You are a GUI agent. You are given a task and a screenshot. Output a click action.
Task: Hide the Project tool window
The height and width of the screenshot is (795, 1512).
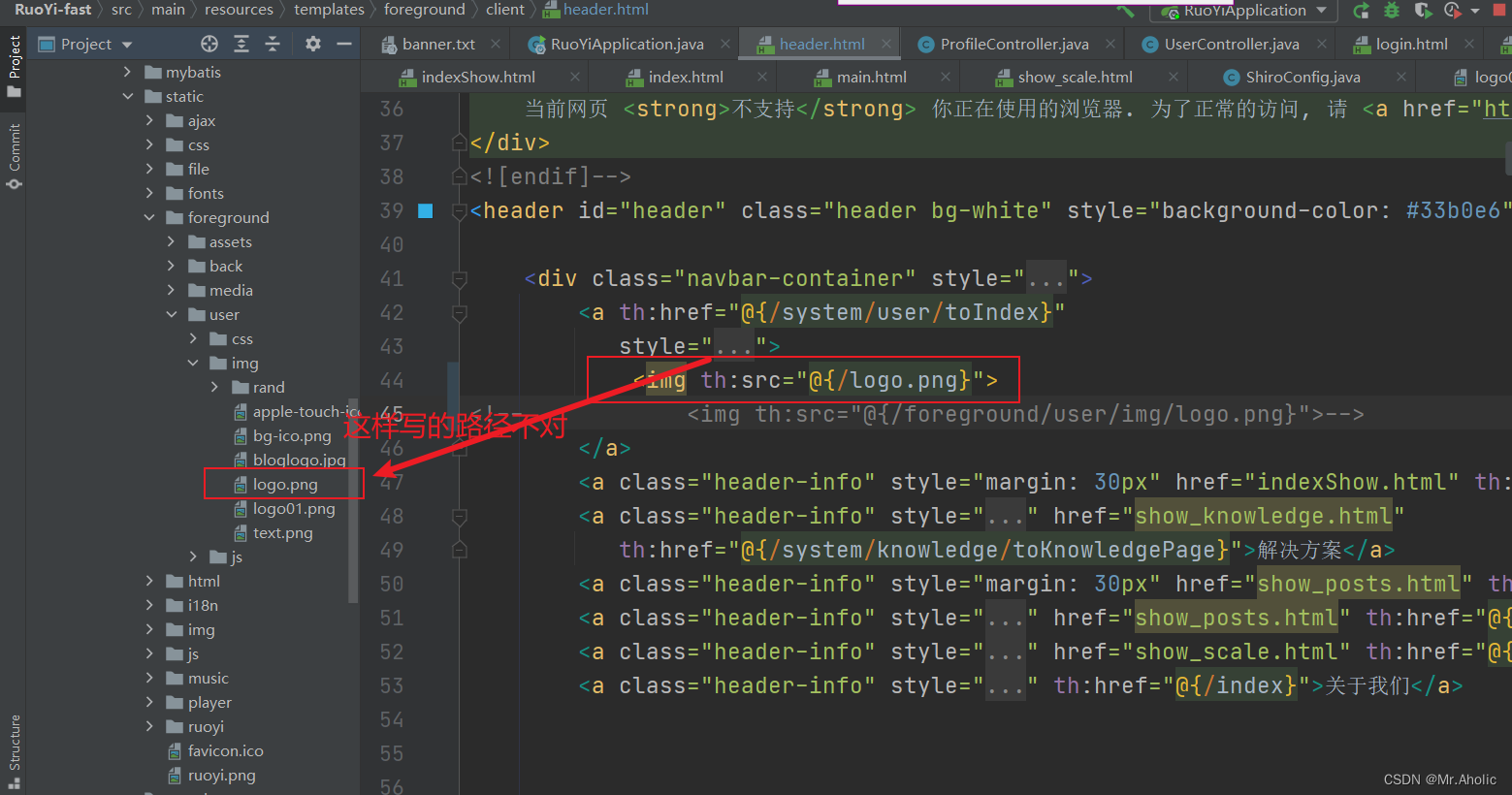coord(343,44)
